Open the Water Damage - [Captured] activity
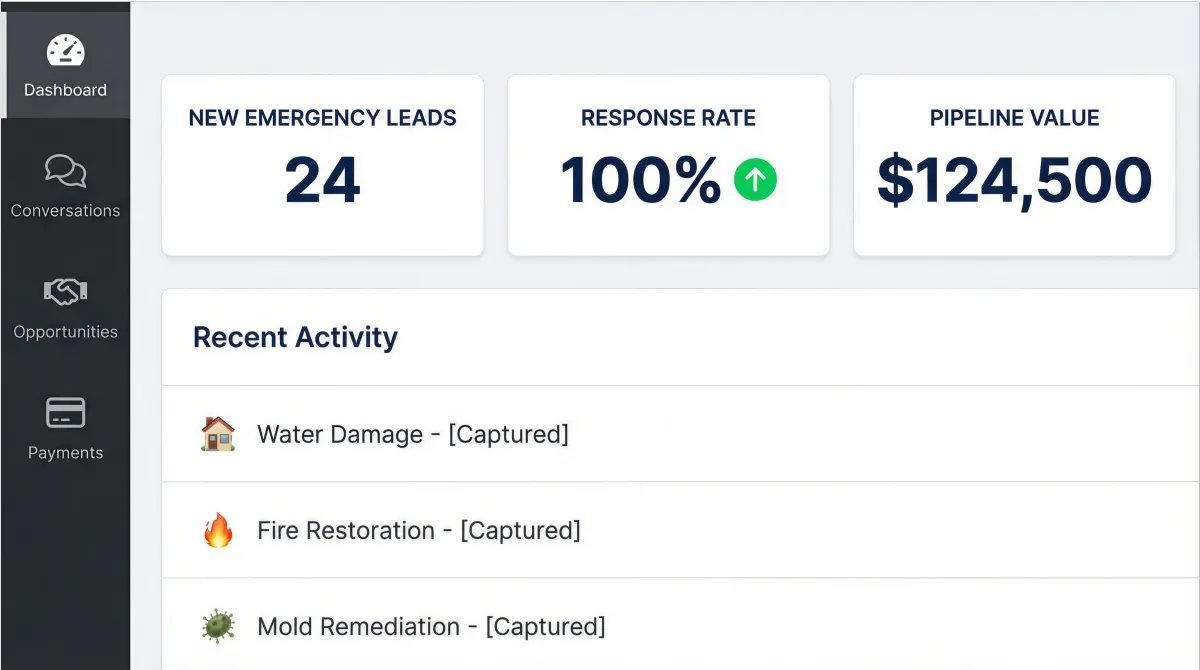1200x670 pixels. 413,434
